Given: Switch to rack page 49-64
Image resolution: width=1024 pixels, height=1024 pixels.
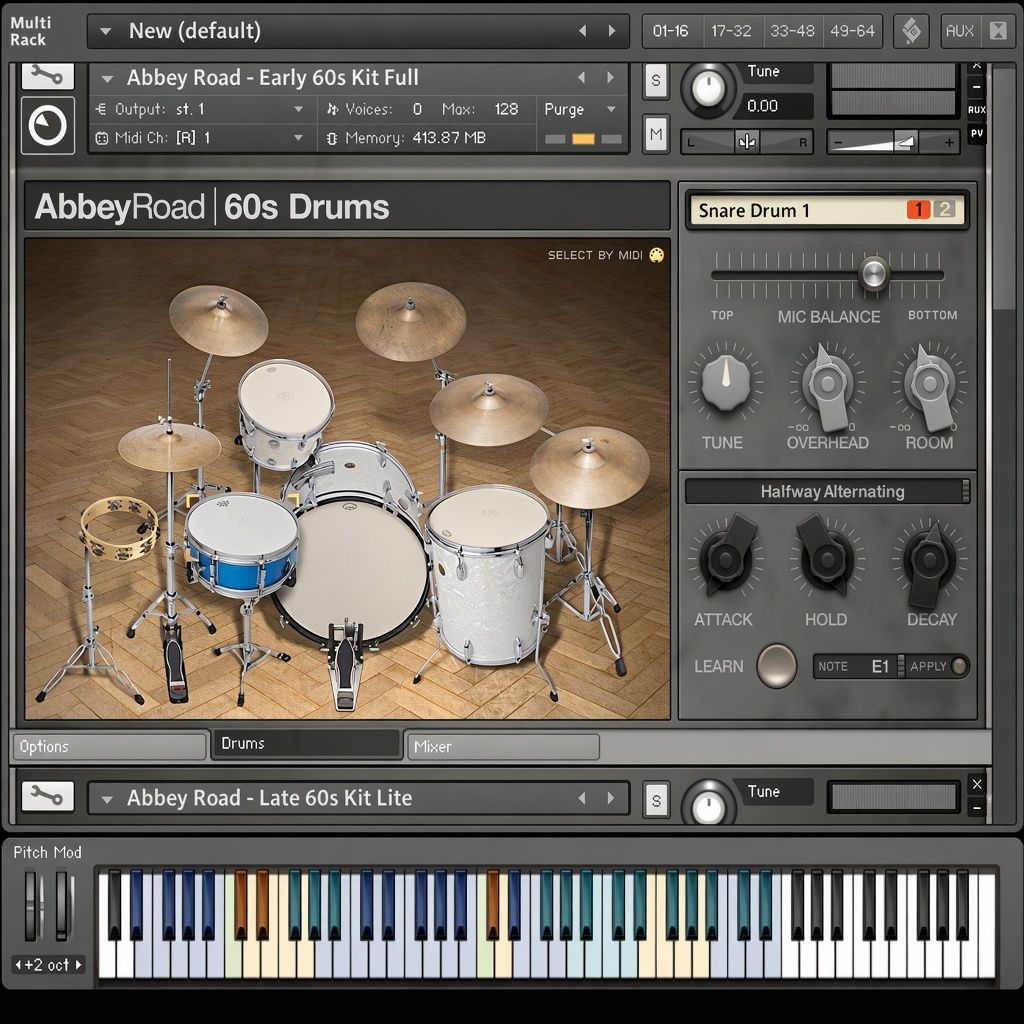Looking at the screenshot, I should pos(852,31).
